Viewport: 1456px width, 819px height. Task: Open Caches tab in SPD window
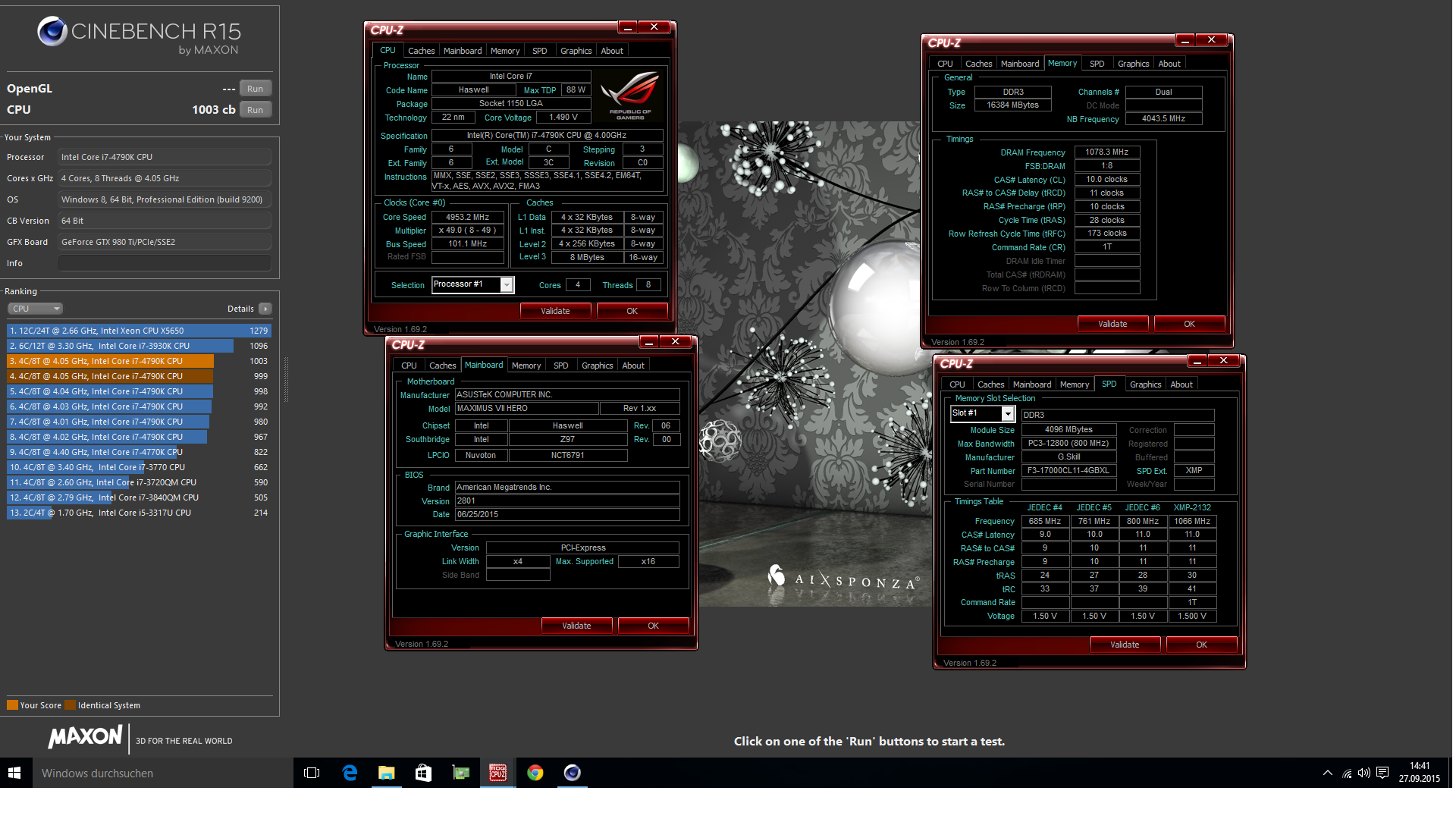point(990,384)
